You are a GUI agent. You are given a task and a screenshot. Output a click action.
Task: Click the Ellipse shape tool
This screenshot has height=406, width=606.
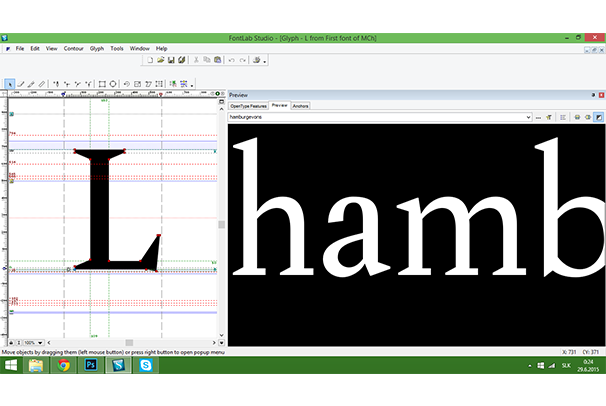click(x=113, y=84)
